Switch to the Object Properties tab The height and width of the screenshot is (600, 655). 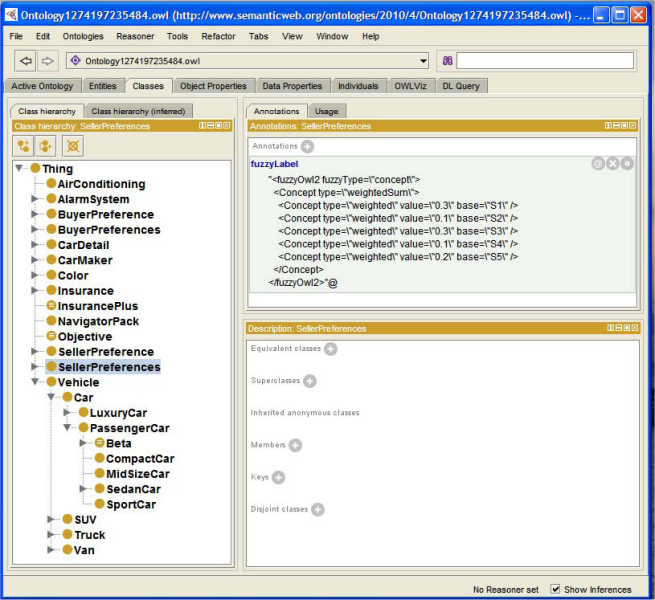click(213, 86)
